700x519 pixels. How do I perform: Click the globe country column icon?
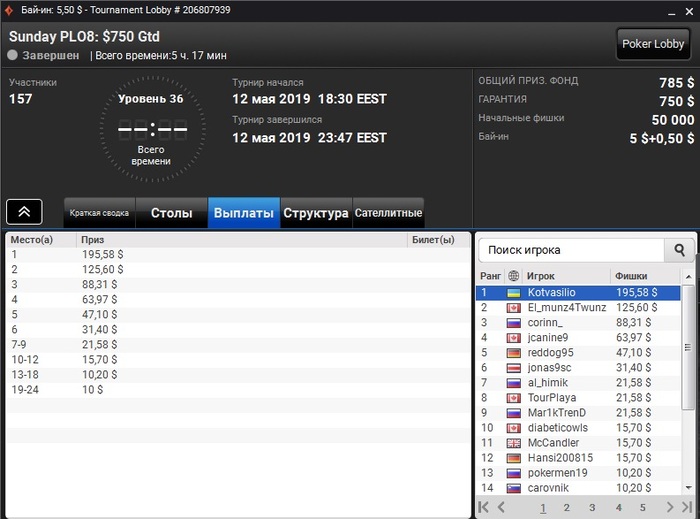coord(513,276)
